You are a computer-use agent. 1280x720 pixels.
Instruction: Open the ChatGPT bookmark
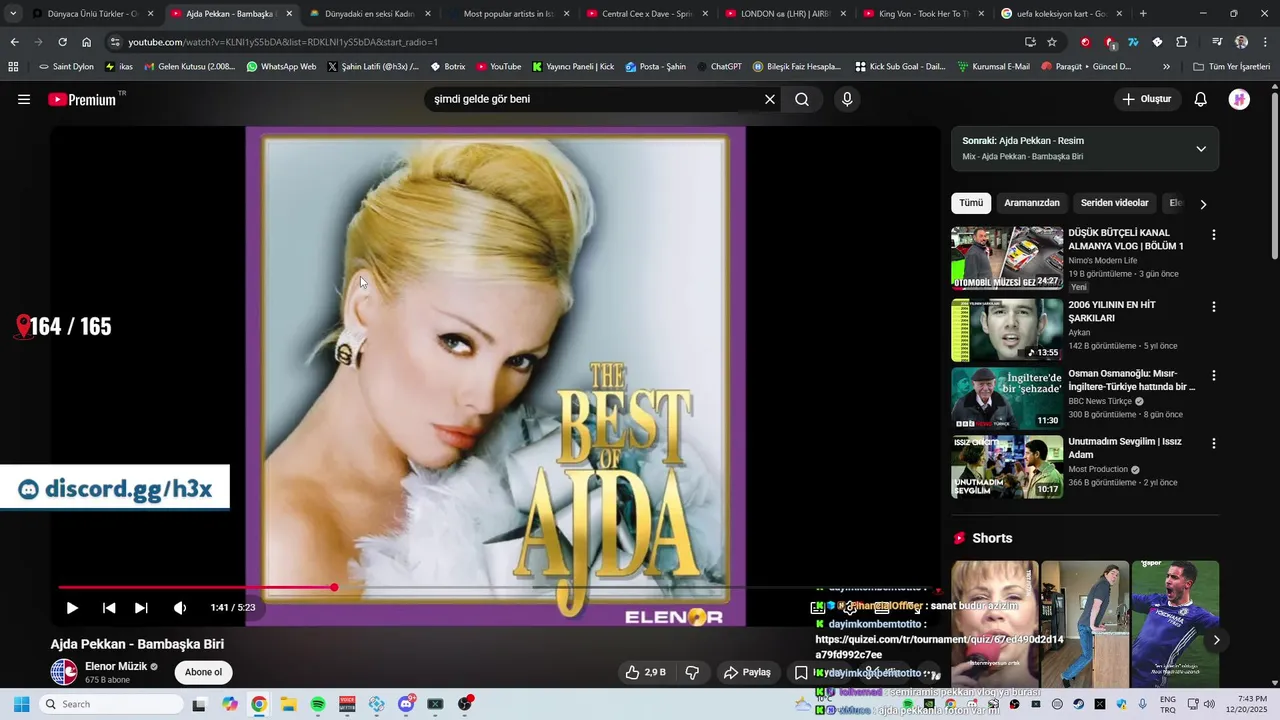(719, 67)
